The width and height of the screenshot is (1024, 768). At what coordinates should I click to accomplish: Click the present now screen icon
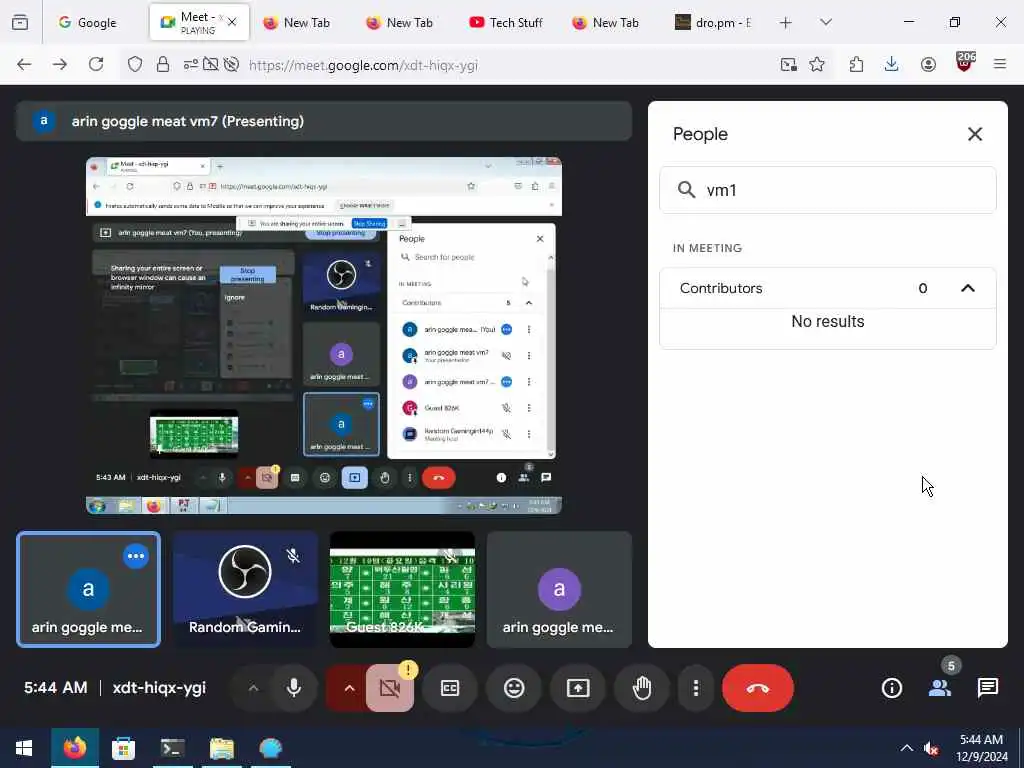[578, 688]
